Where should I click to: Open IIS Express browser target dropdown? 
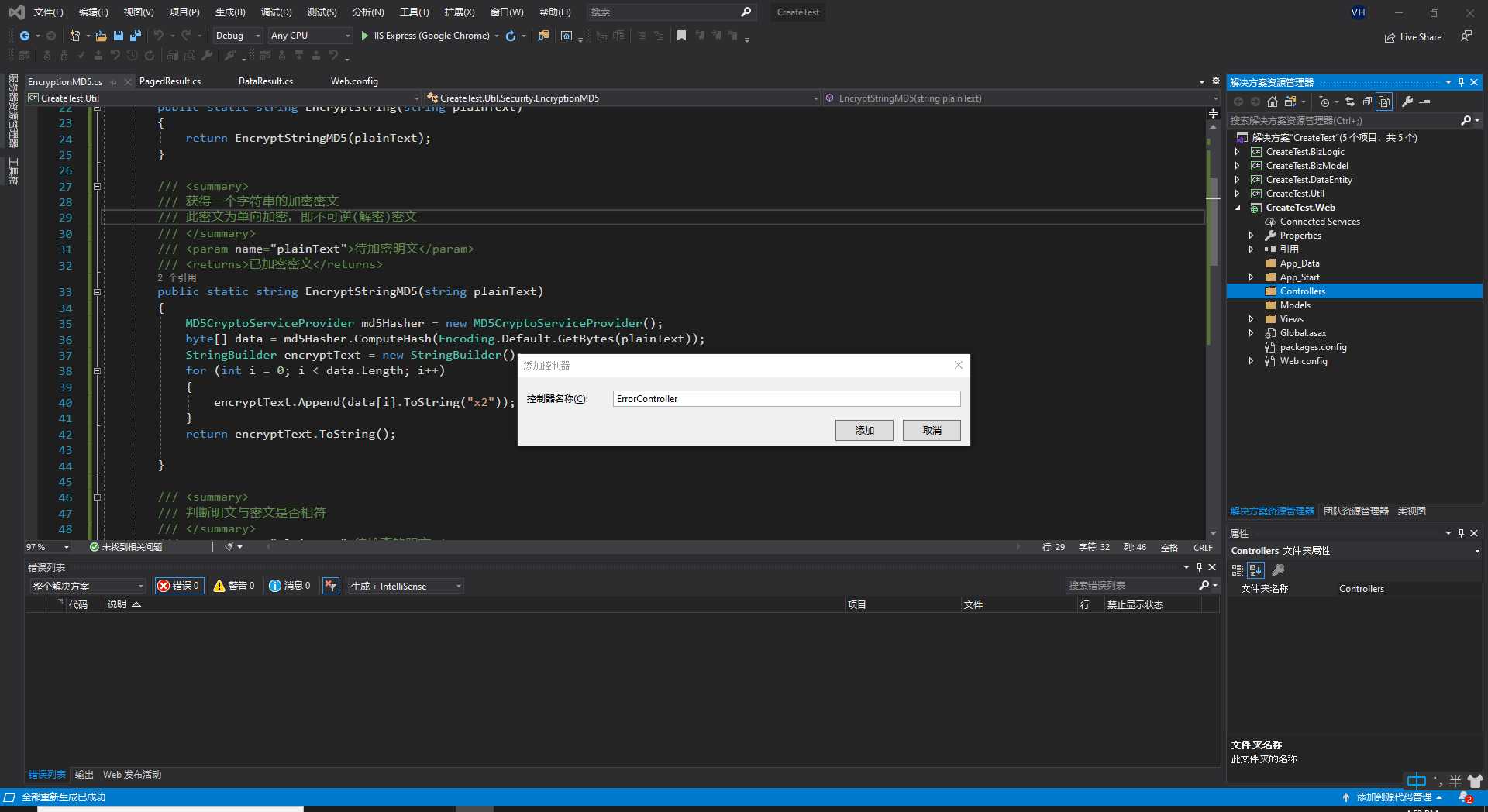[497, 36]
